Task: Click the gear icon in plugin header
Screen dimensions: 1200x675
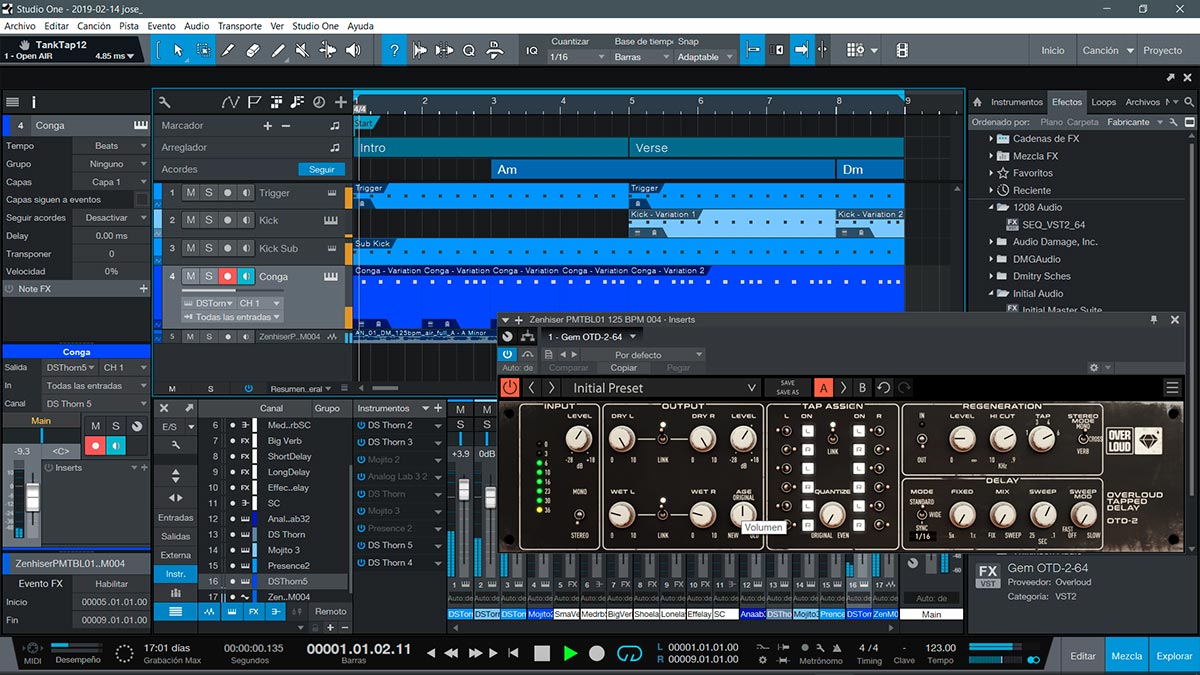Action: tap(1094, 368)
